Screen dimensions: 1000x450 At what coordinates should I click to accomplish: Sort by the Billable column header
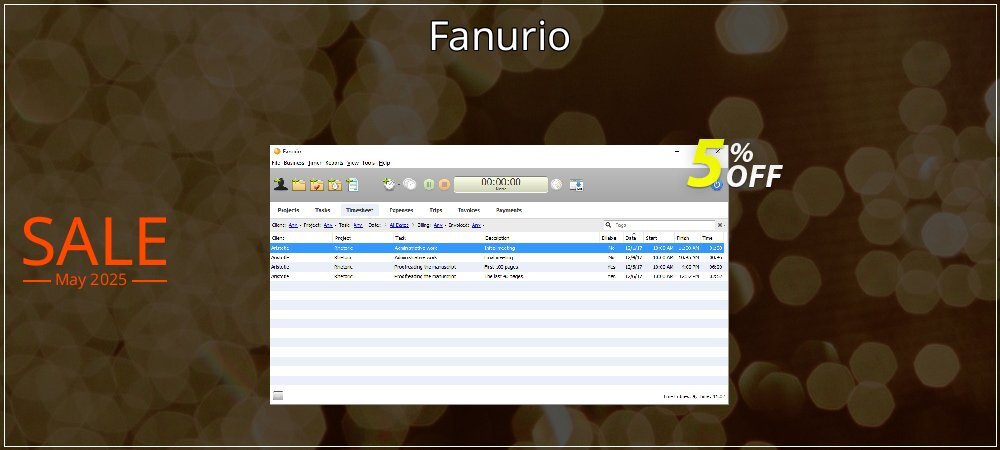point(612,238)
